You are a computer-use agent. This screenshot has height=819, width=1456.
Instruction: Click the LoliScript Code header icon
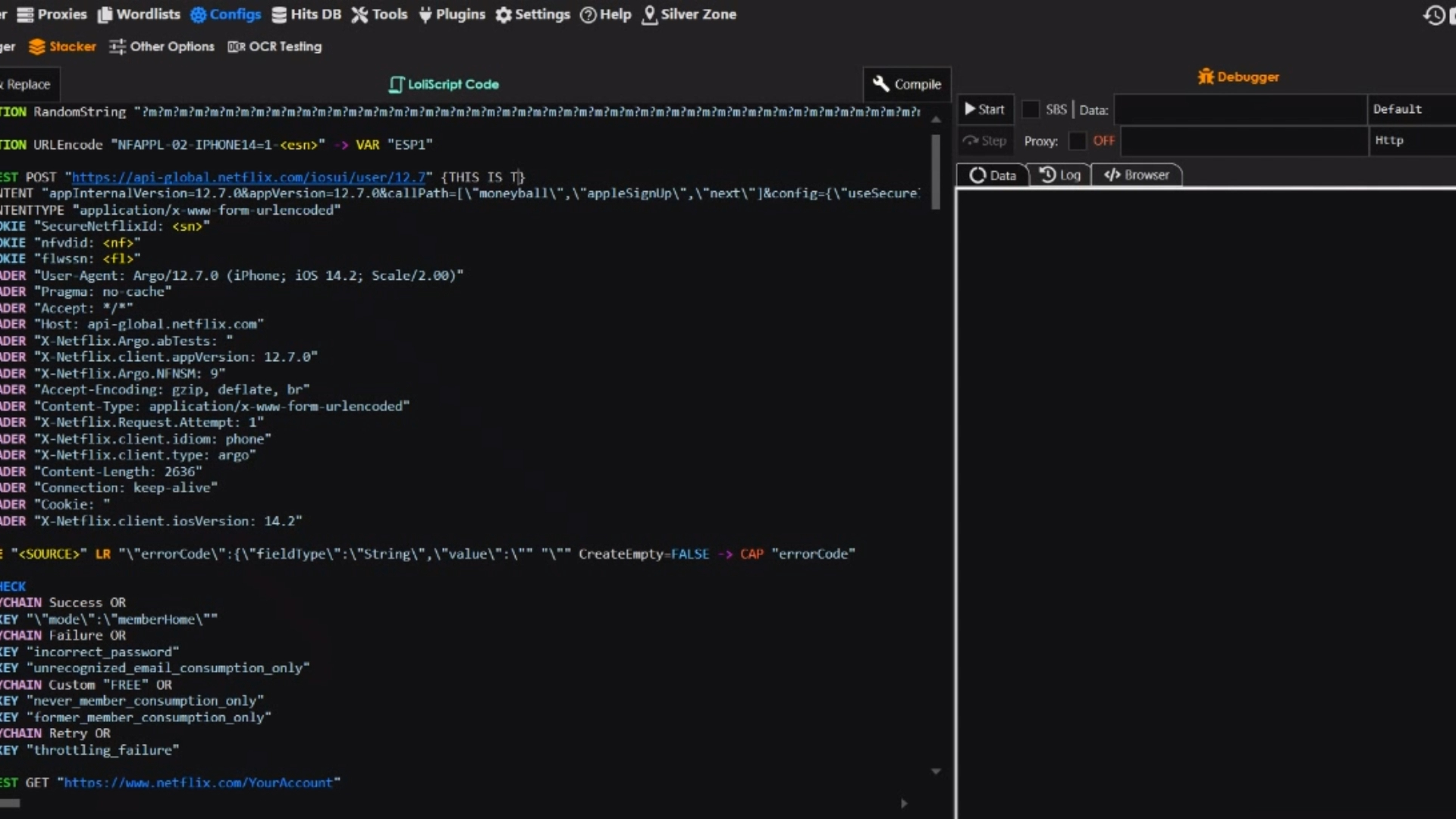(x=396, y=84)
